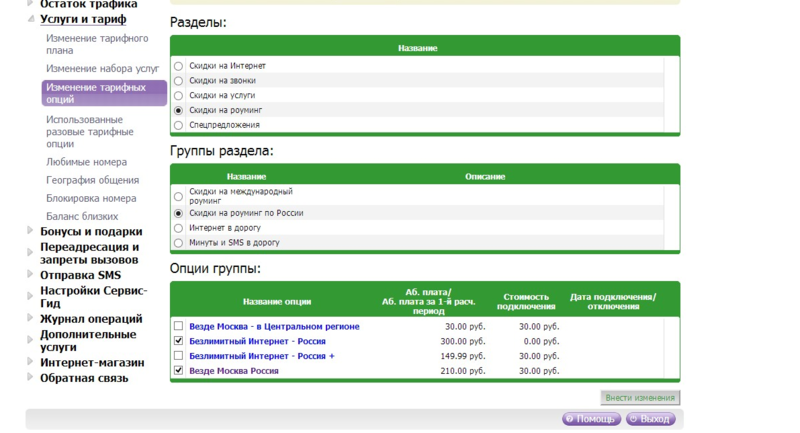The height and width of the screenshot is (433, 800).
Task: Click the 'Дата подключения/отключения' column header
Action: tap(613, 301)
